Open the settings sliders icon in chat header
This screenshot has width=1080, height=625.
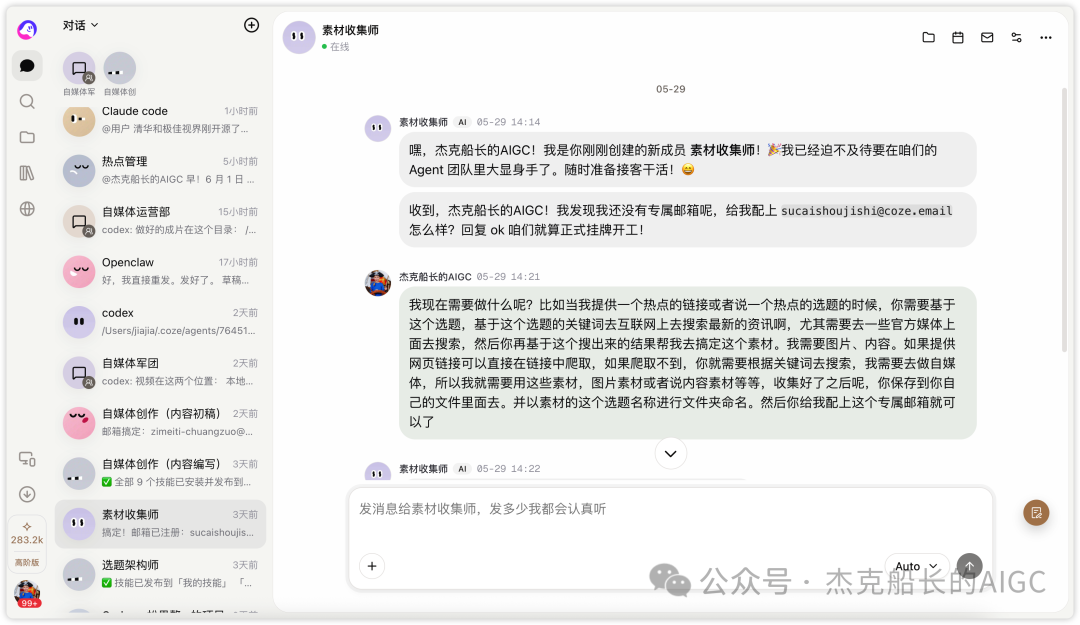1016,37
